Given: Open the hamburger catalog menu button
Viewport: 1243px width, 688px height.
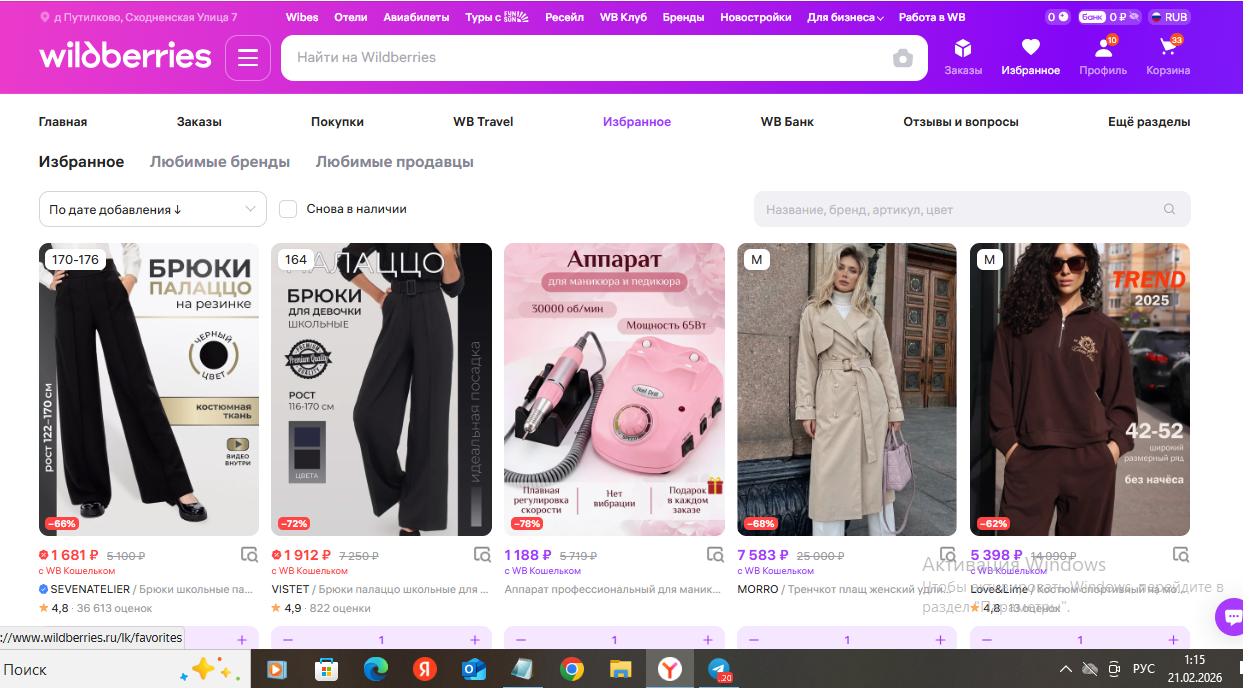Looking at the screenshot, I should coord(248,58).
